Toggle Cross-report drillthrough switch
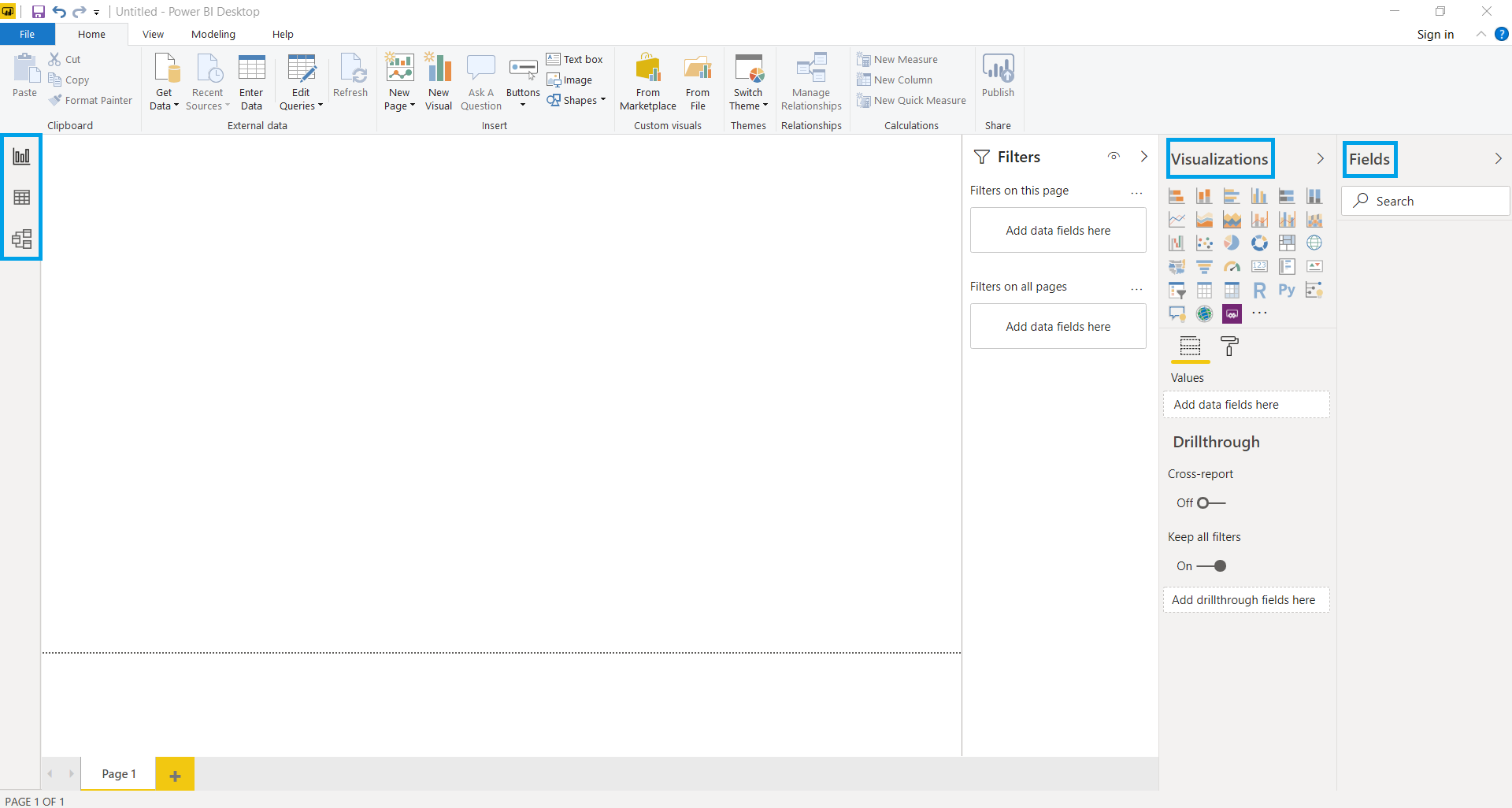The image size is (1512, 808). [x=1211, y=503]
